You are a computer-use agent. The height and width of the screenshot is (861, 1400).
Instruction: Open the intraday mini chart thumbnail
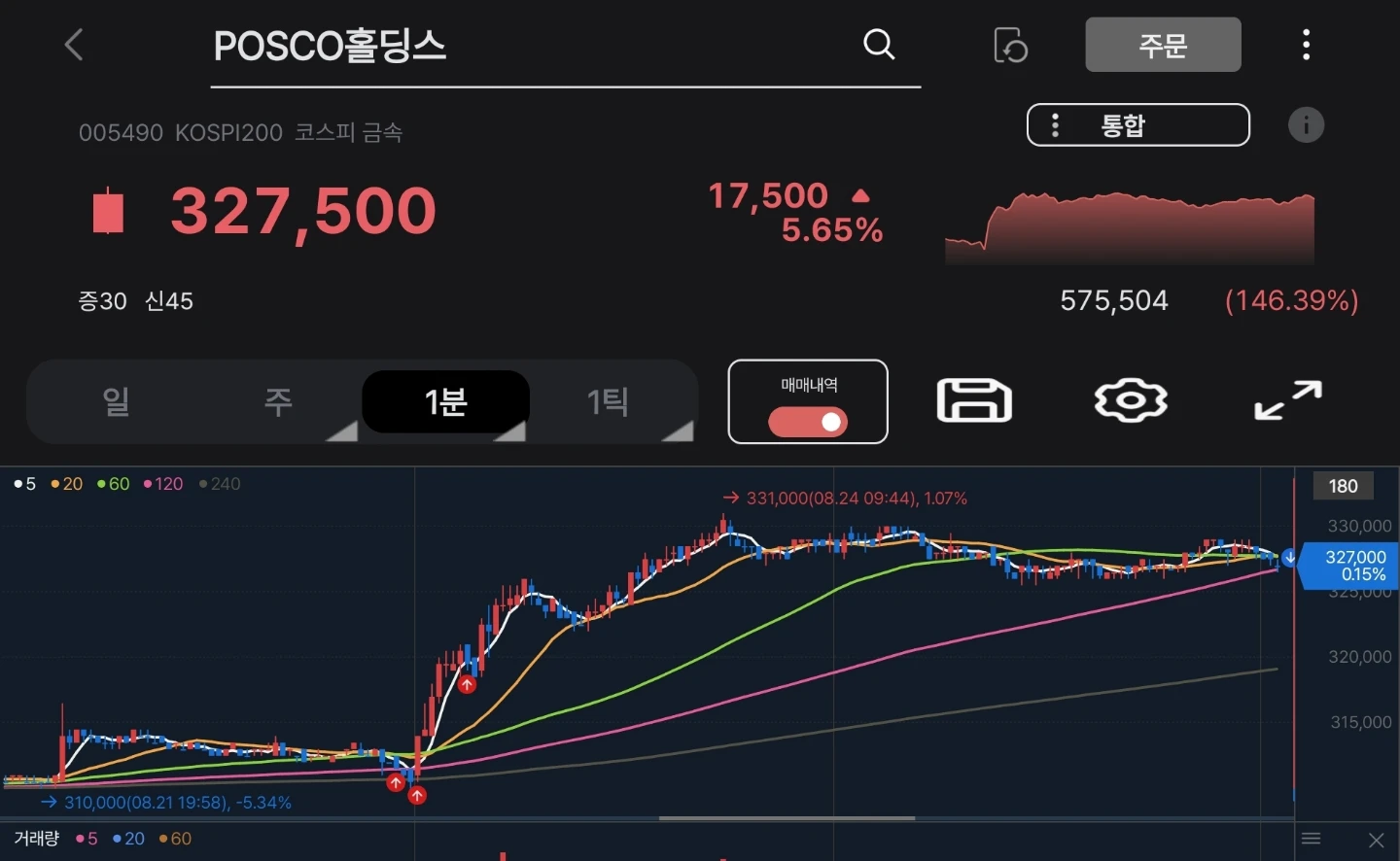(x=1130, y=228)
